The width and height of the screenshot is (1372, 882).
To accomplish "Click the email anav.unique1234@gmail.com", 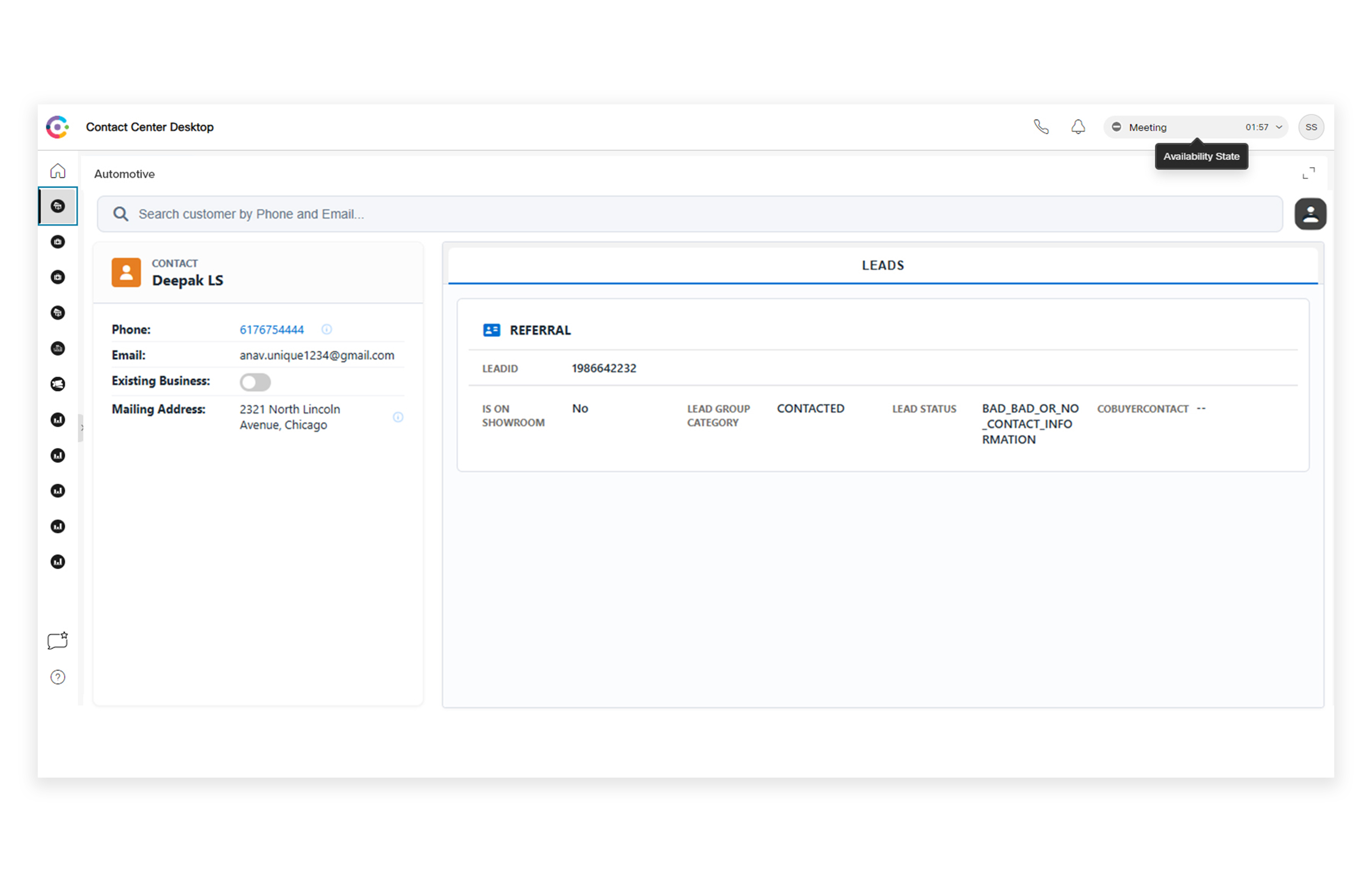I will (317, 356).
